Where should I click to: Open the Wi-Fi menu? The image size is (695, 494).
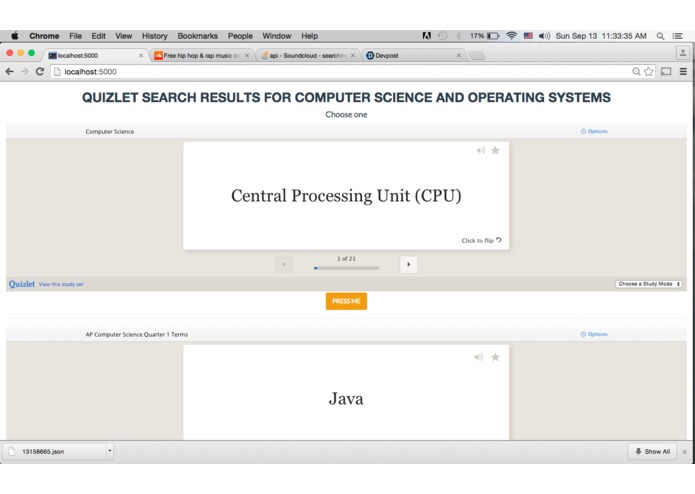point(511,36)
